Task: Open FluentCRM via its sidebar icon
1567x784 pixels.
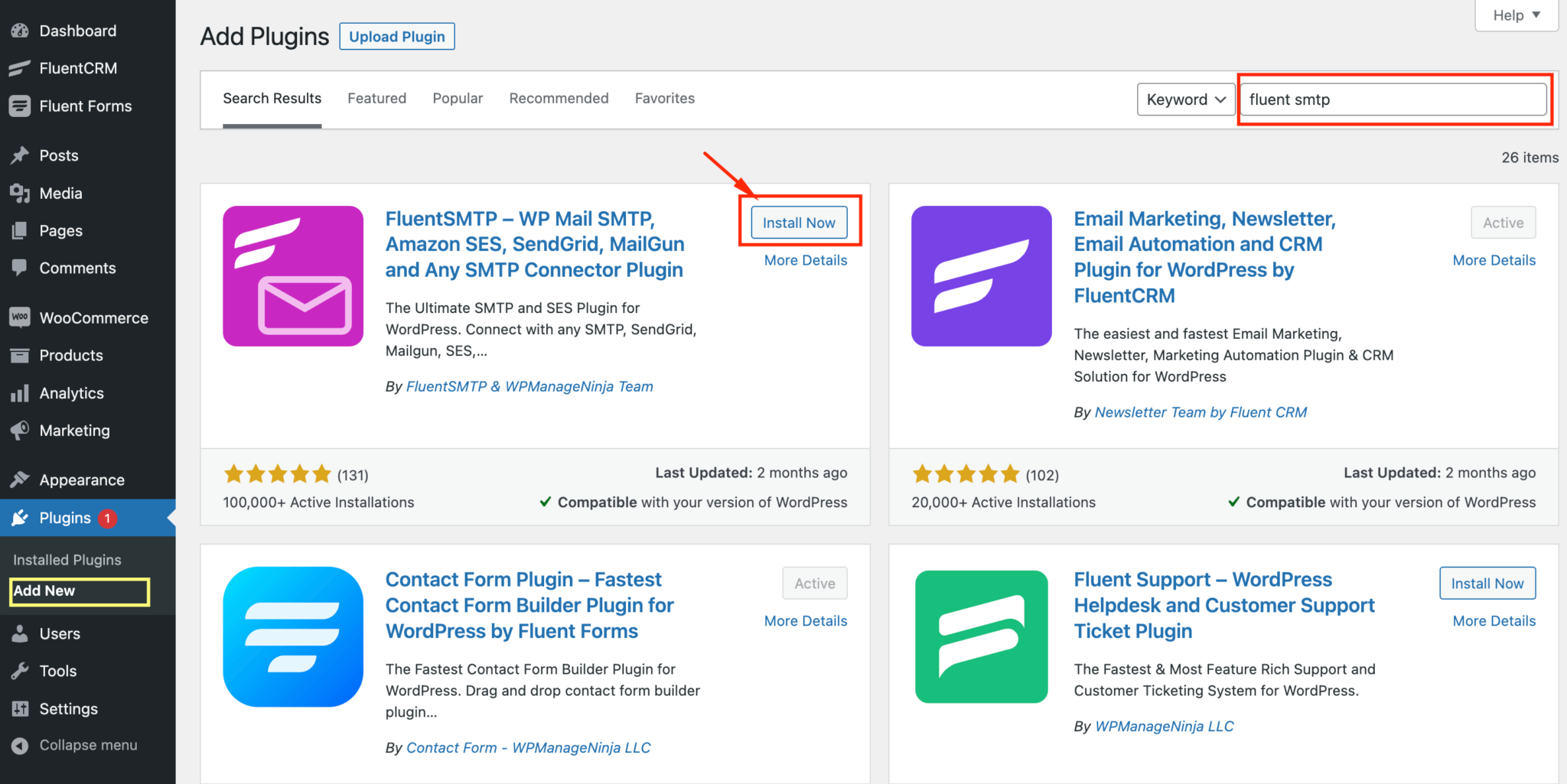Action: tap(20, 69)
